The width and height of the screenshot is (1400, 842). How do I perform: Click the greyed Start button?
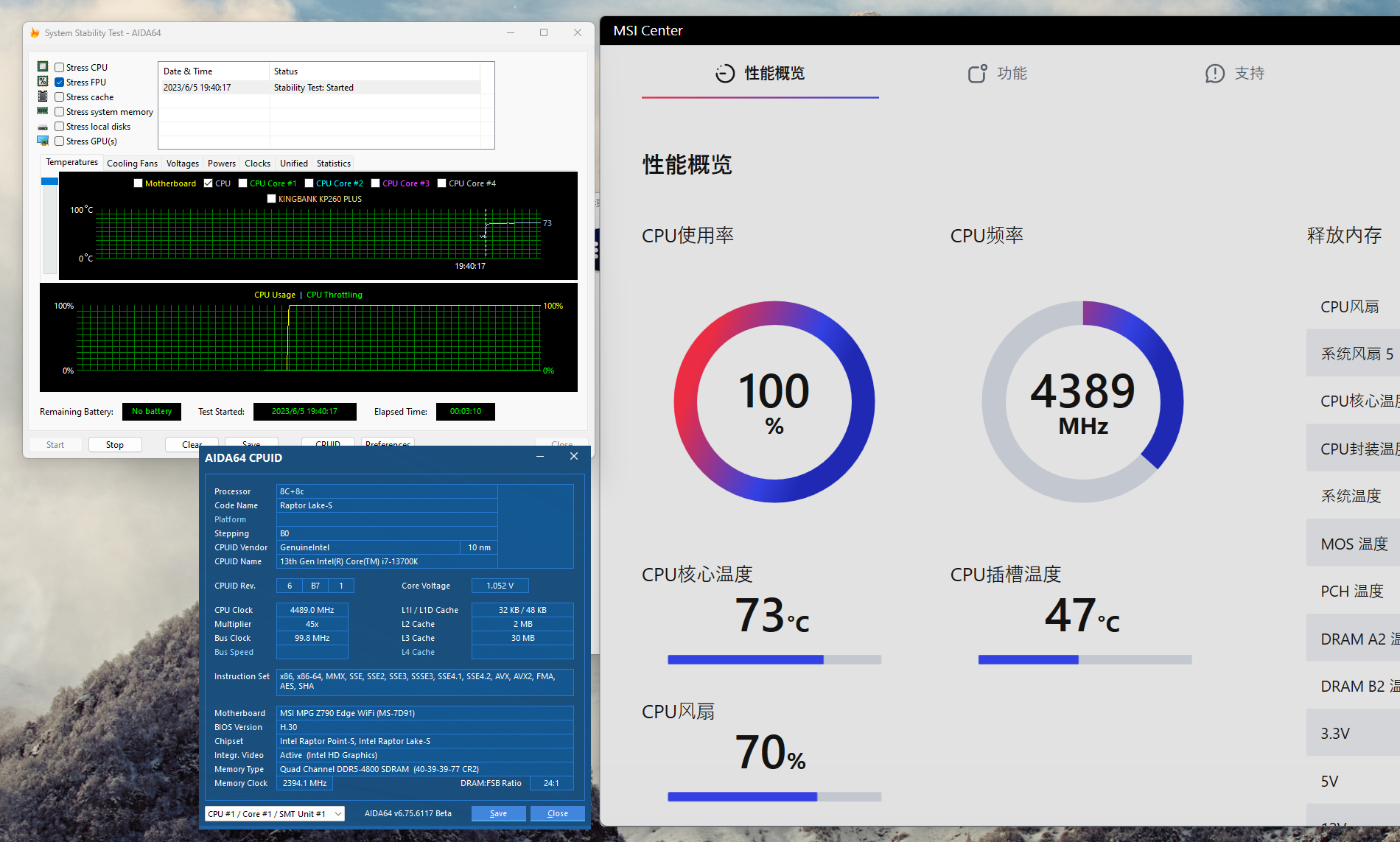pyautogui.click(x=55, y=445)
